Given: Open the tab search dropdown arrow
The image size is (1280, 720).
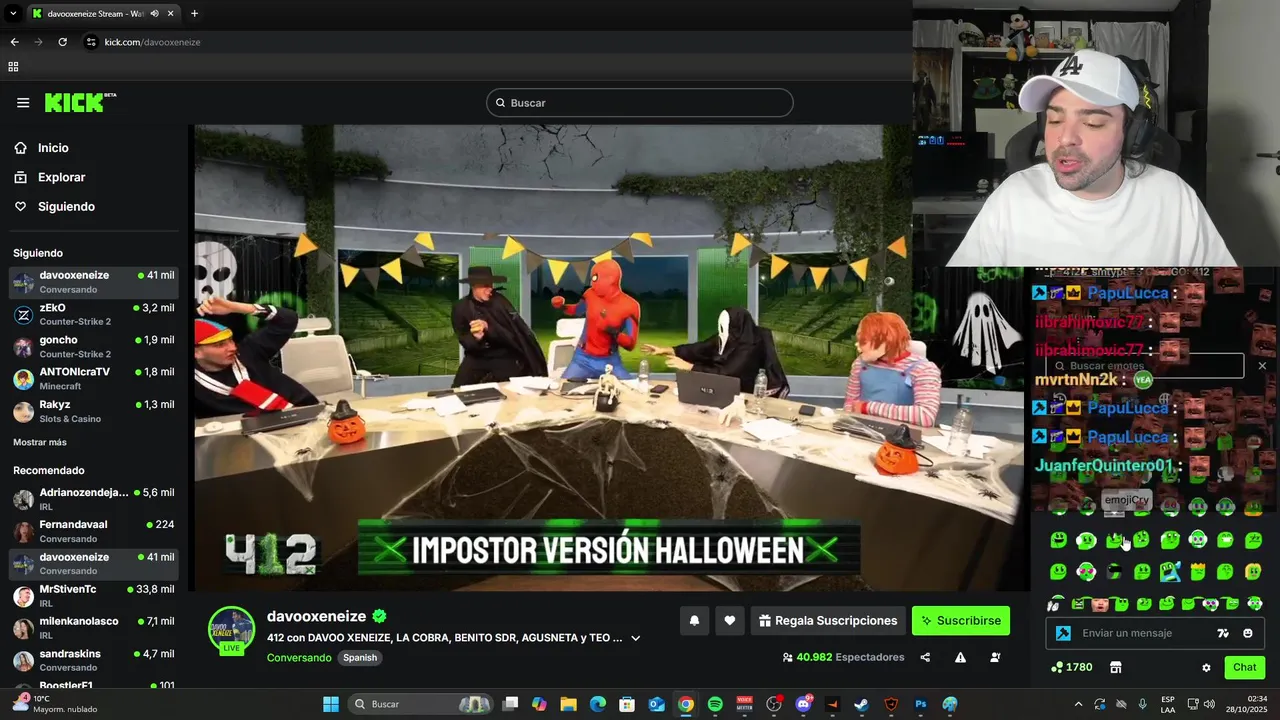Looking at the screenshot, I should [x=13, y=14].
